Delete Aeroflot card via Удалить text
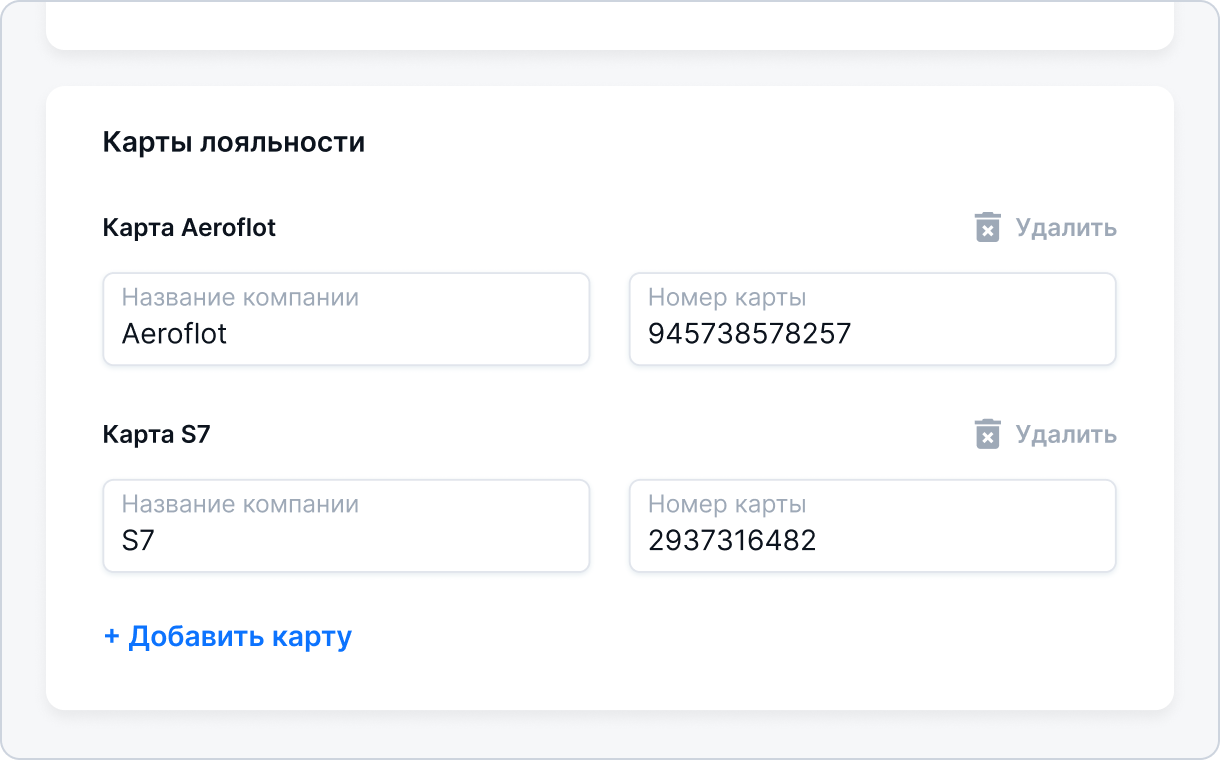The width and height of the screenshot is (1220, 760). click(1066, 228)
